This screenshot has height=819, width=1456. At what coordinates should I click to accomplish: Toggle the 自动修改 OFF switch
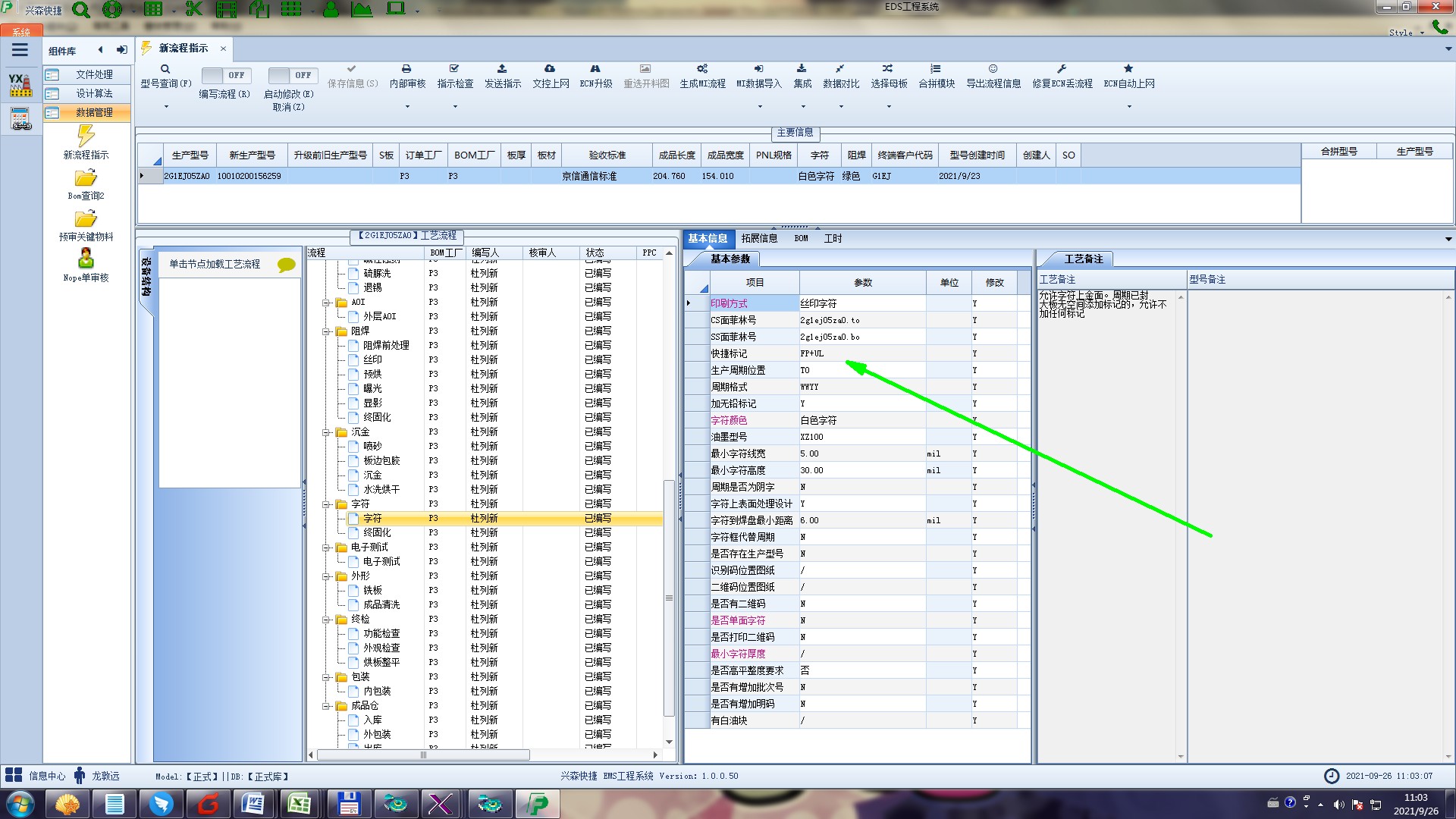[x=292, y=75]
